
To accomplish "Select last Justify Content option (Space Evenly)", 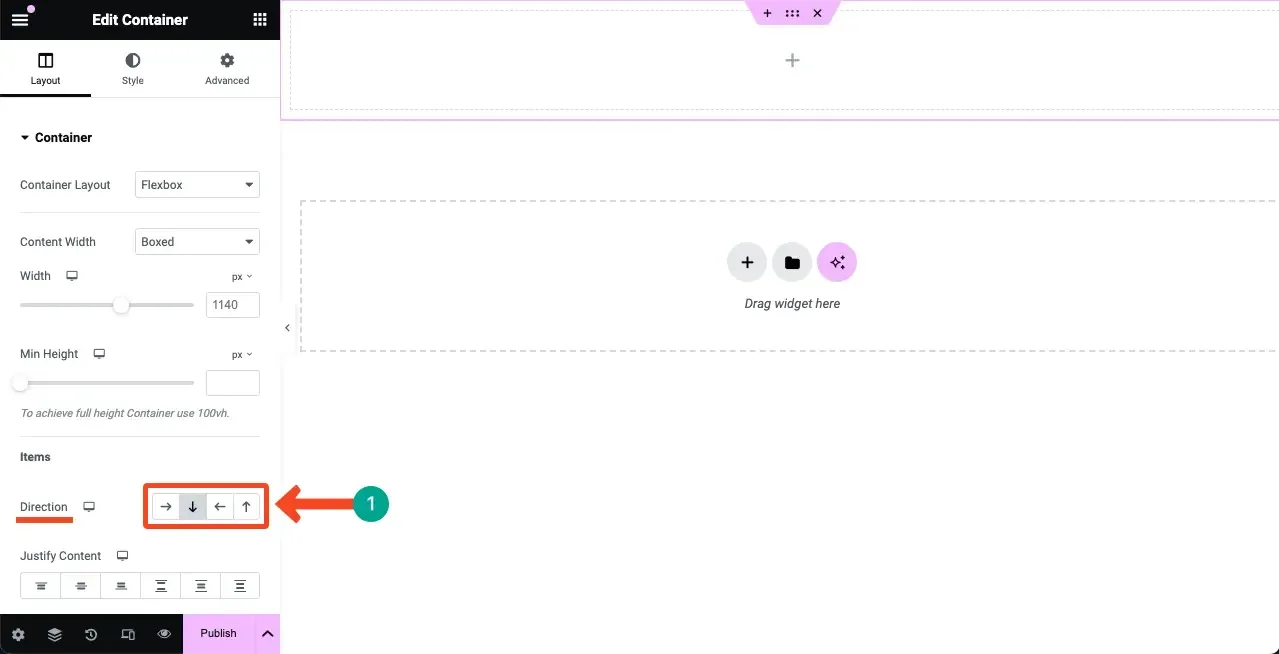I will pyautogui.click(x=240, y=585).
